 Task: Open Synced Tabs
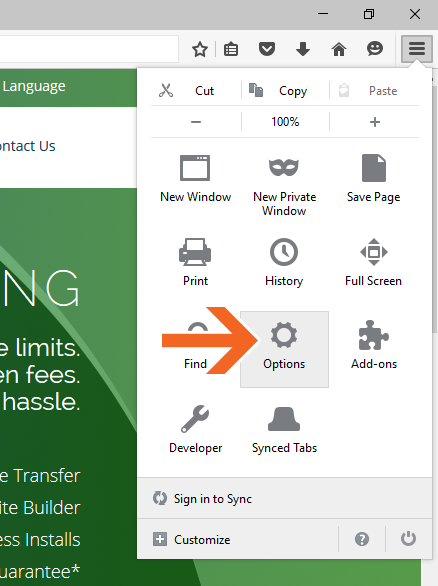click(x=284, y=419)
